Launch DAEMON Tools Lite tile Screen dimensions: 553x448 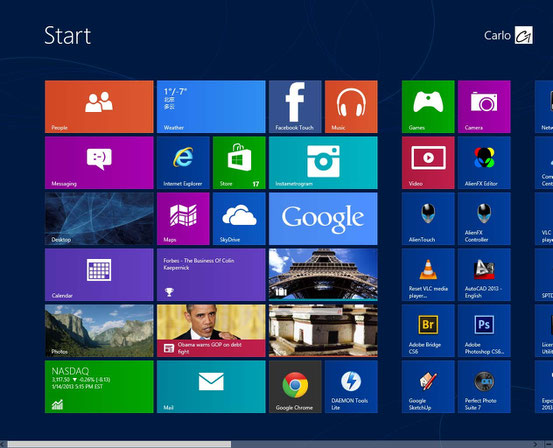point(351,387)
